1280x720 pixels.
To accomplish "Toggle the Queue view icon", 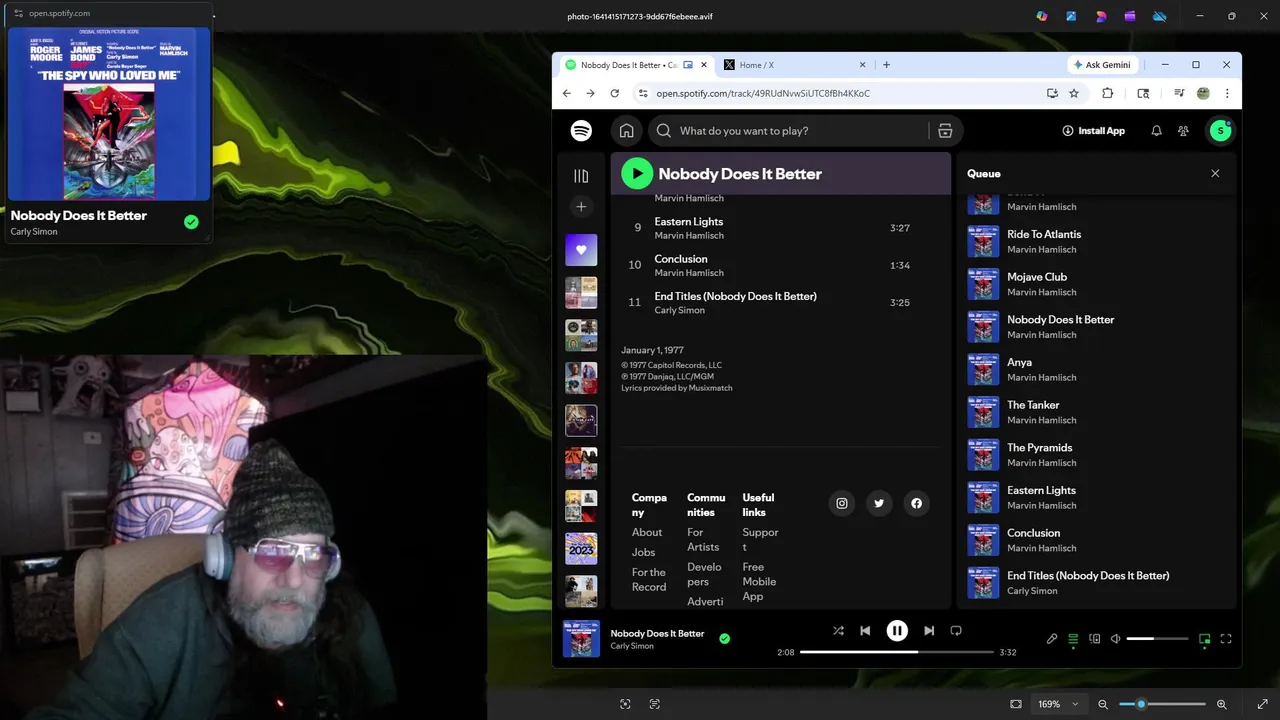I will tap(1073, 639).
